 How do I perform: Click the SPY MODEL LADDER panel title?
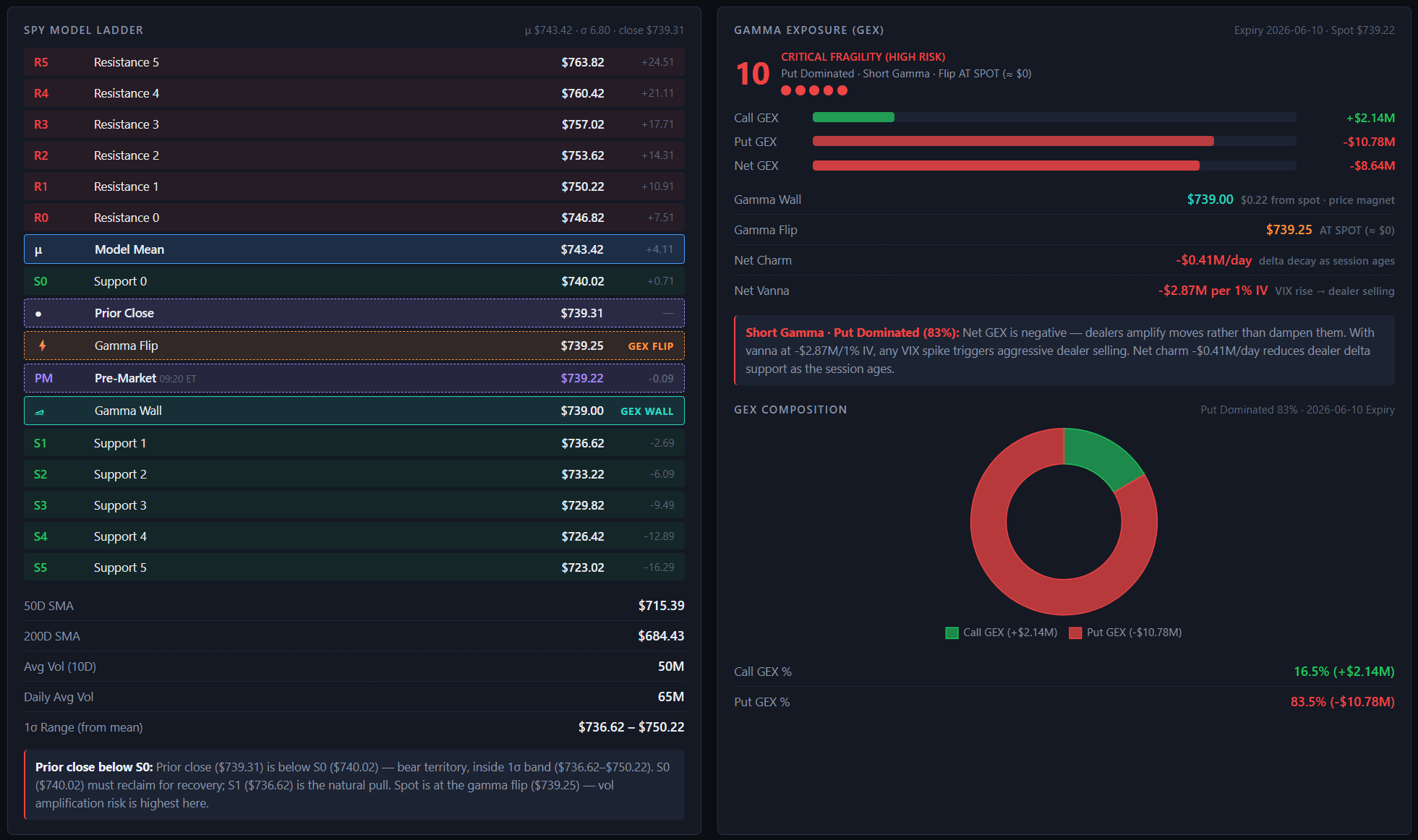click(84, 30)
